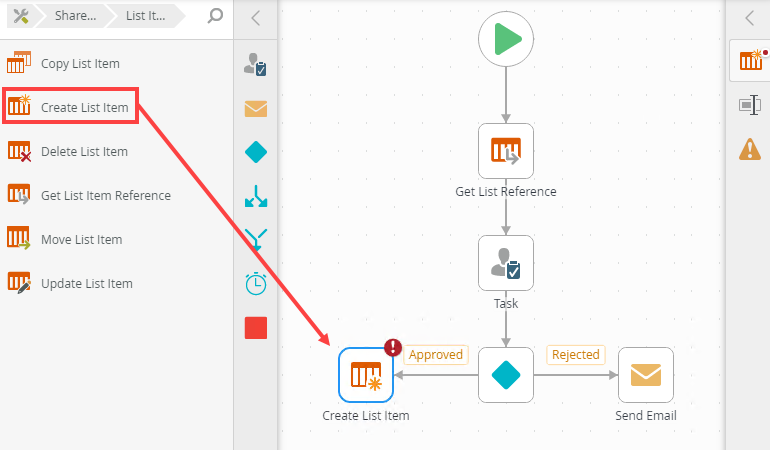
Task: Collapse the toolbox panel with left chevron
Action: tap(255, 19)
